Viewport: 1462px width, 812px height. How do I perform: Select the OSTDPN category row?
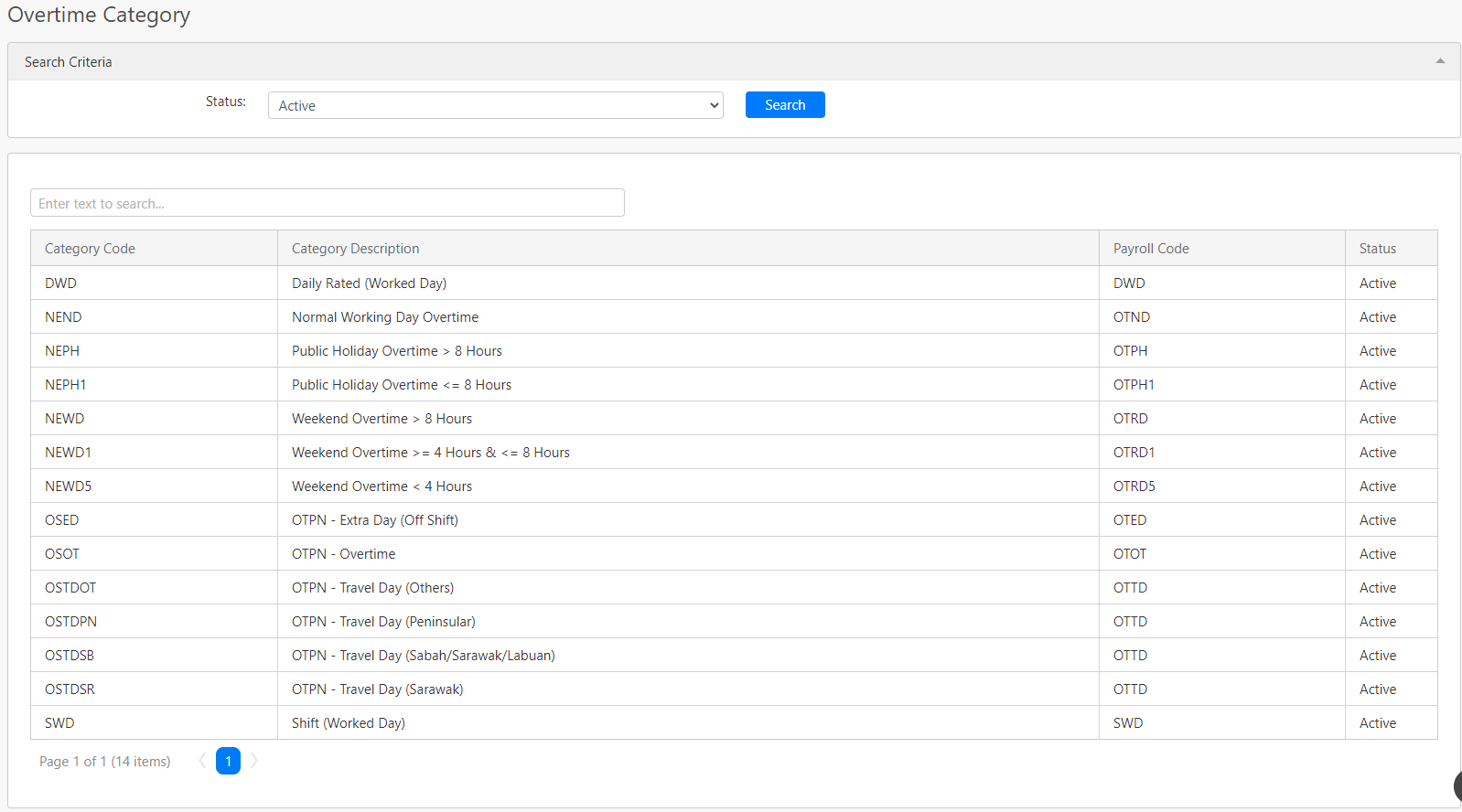pyautogui.click(x=70, y=622)
